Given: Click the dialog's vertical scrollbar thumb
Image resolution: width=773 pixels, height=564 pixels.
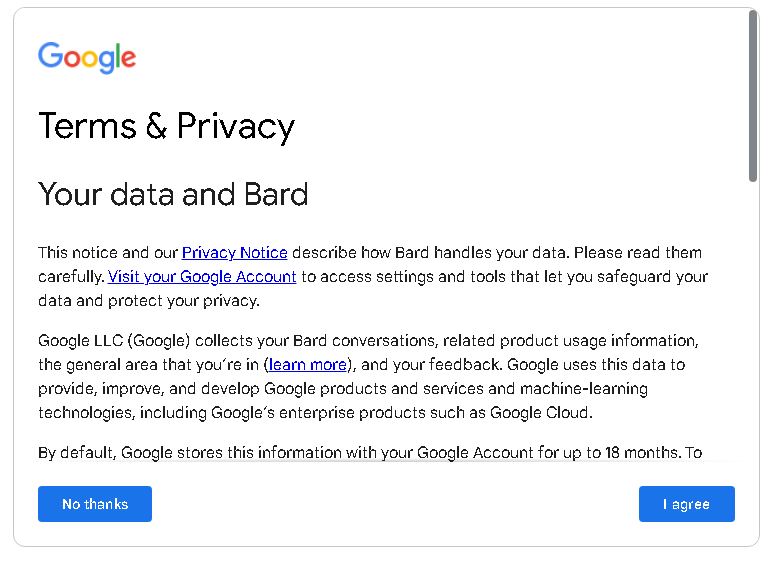Looking at the screenshot, I should 753,95.
